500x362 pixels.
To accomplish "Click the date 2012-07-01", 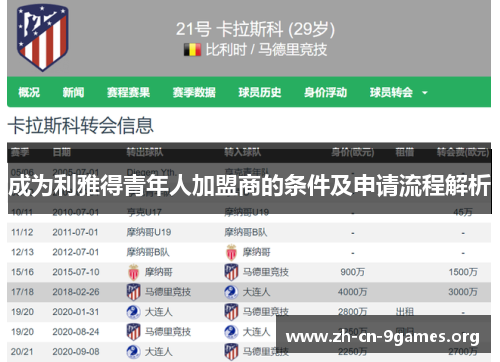I will tap(76, 252).
